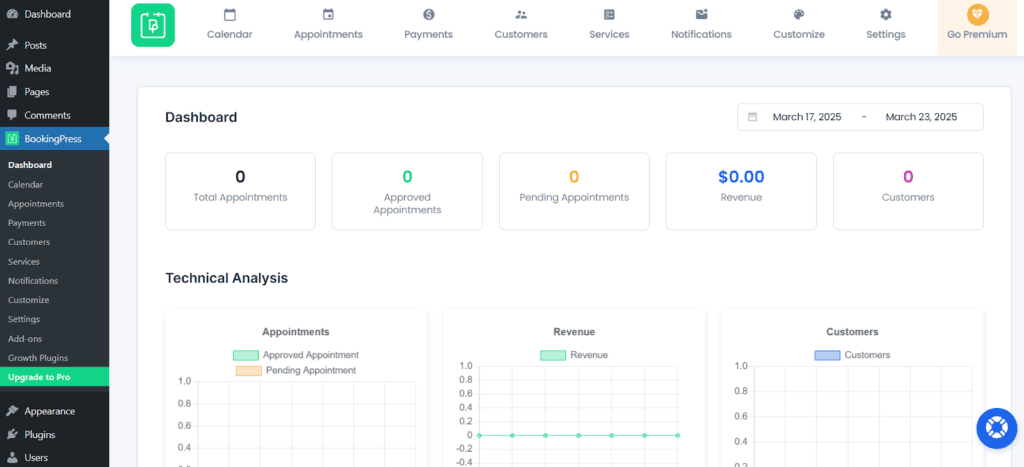Viewport: 1024px width, 467px height.
Task: Click the Settings gear icon in top navigation
Action: click(x=886, y=14)
